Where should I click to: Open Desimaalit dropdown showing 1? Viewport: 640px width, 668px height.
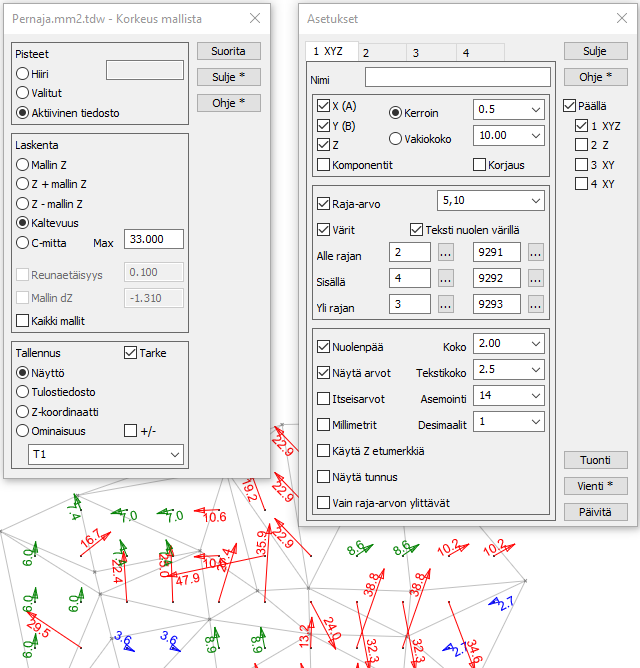[509, 421]
